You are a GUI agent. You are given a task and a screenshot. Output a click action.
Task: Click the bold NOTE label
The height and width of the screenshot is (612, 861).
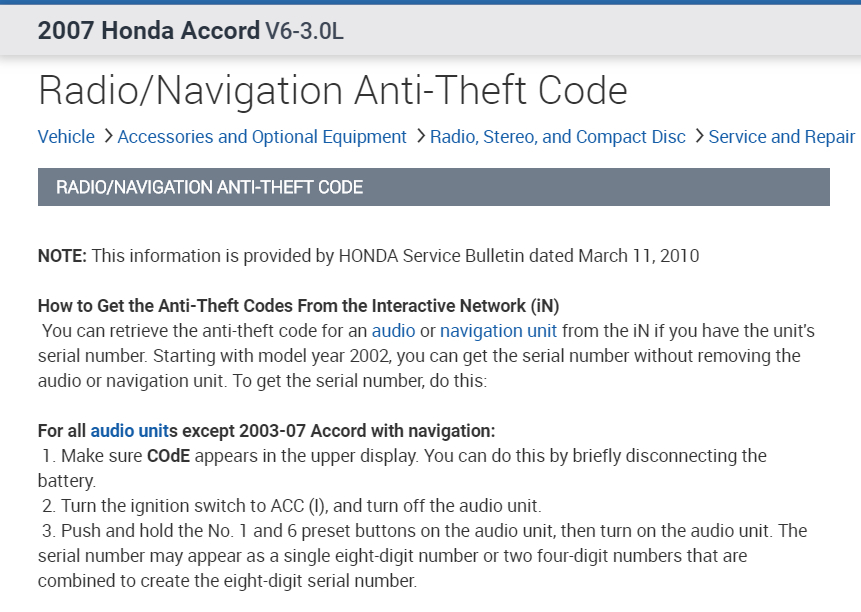pyautogui.click(x=62, y=256)
